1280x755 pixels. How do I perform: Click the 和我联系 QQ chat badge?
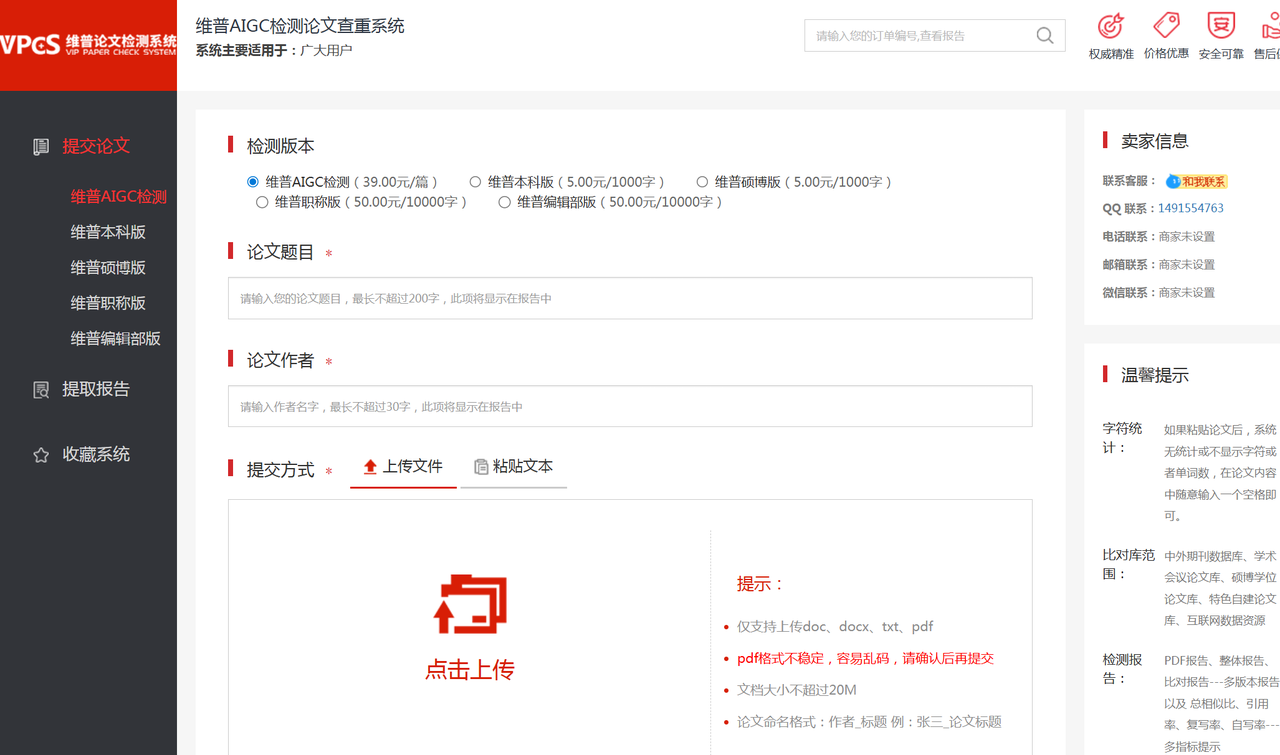coord(1196,181)
